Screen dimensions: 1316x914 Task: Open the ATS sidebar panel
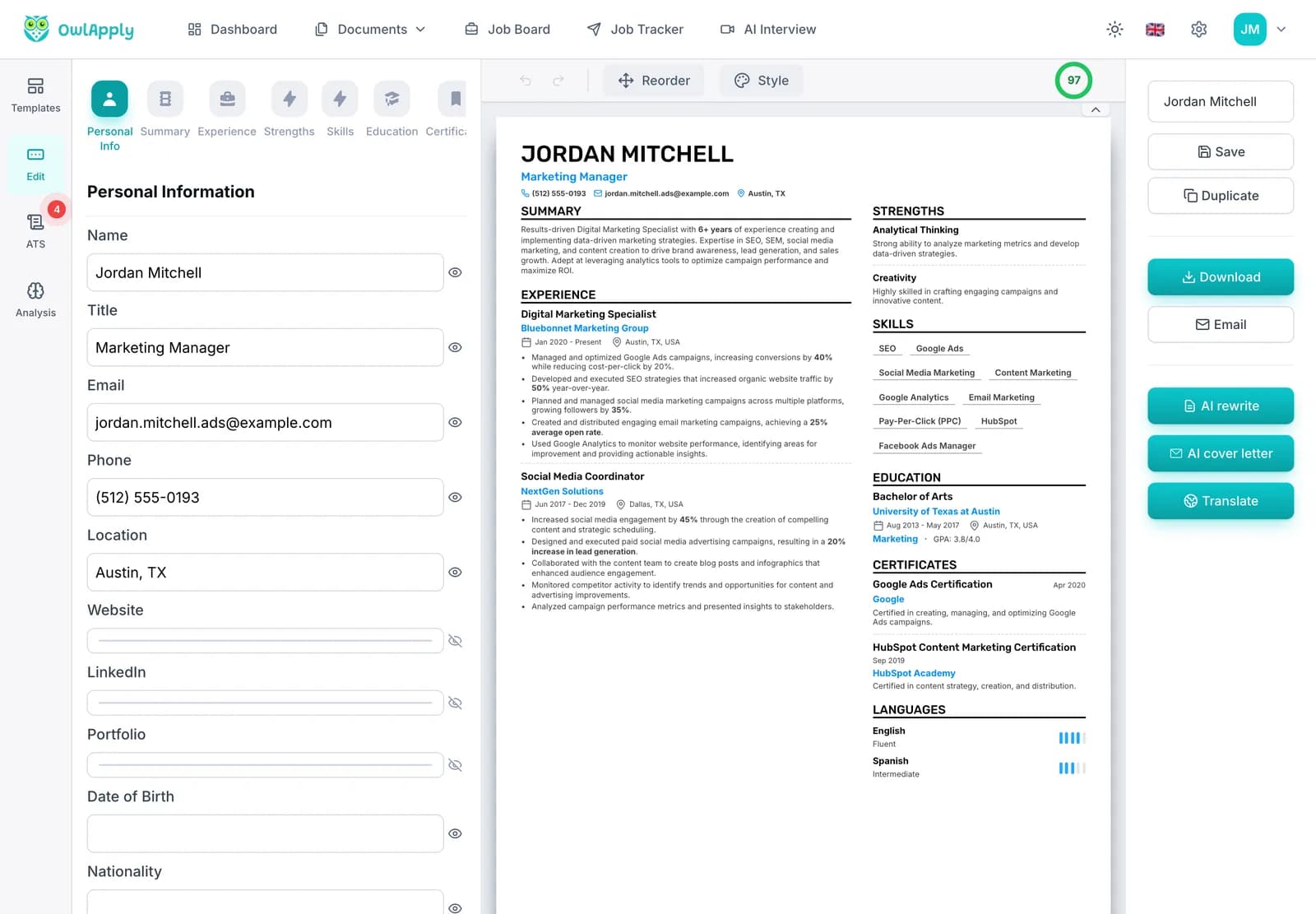click(35, 231)
